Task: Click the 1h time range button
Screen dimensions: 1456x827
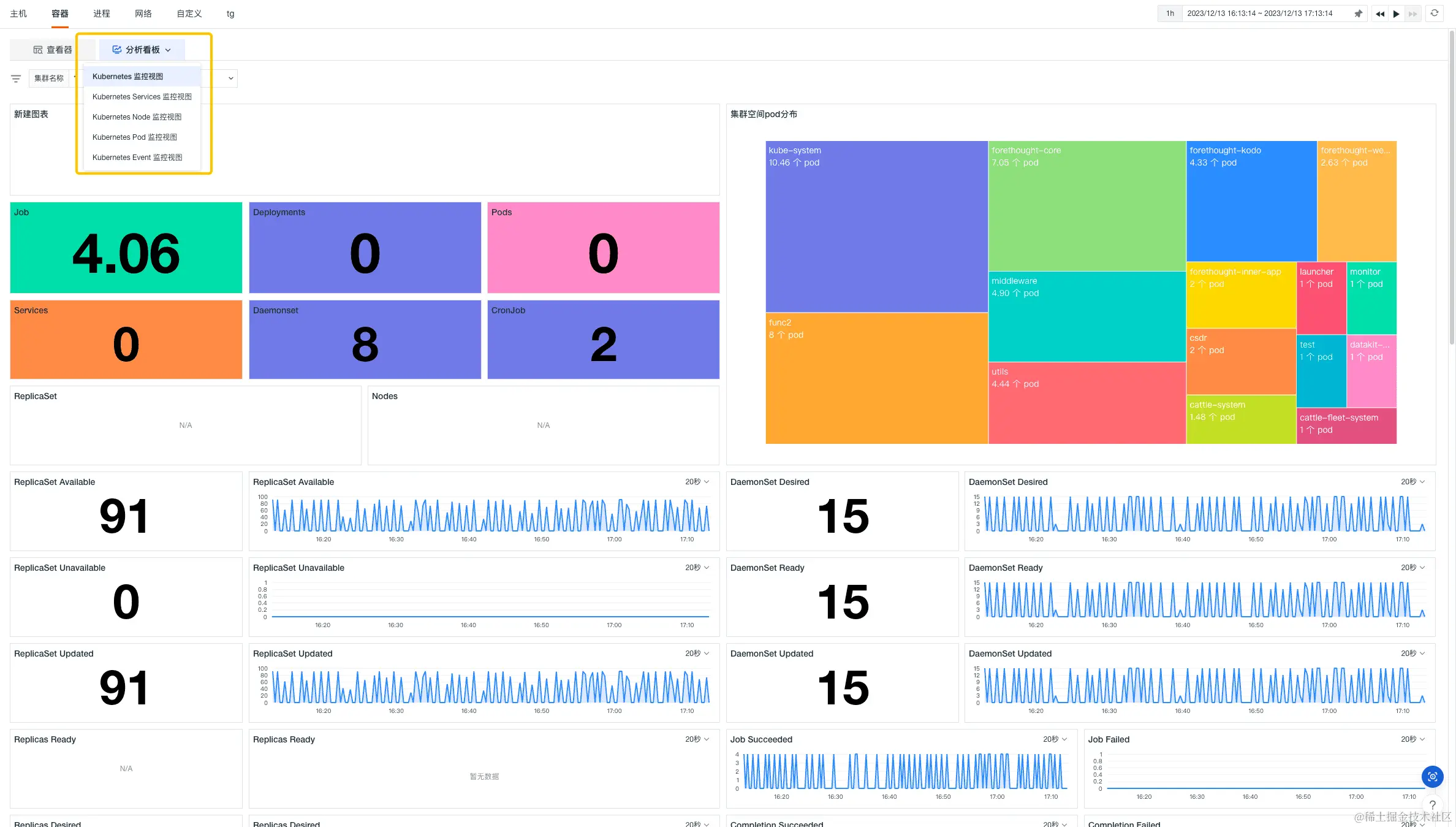Action: 1170,13
